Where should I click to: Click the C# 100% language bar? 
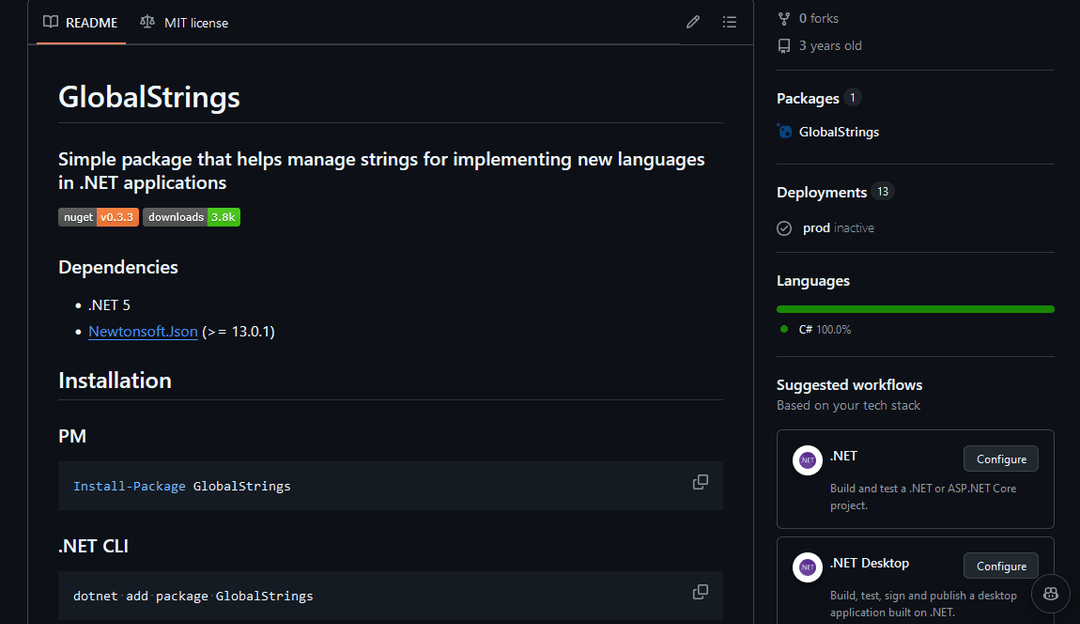pos(915,308)
